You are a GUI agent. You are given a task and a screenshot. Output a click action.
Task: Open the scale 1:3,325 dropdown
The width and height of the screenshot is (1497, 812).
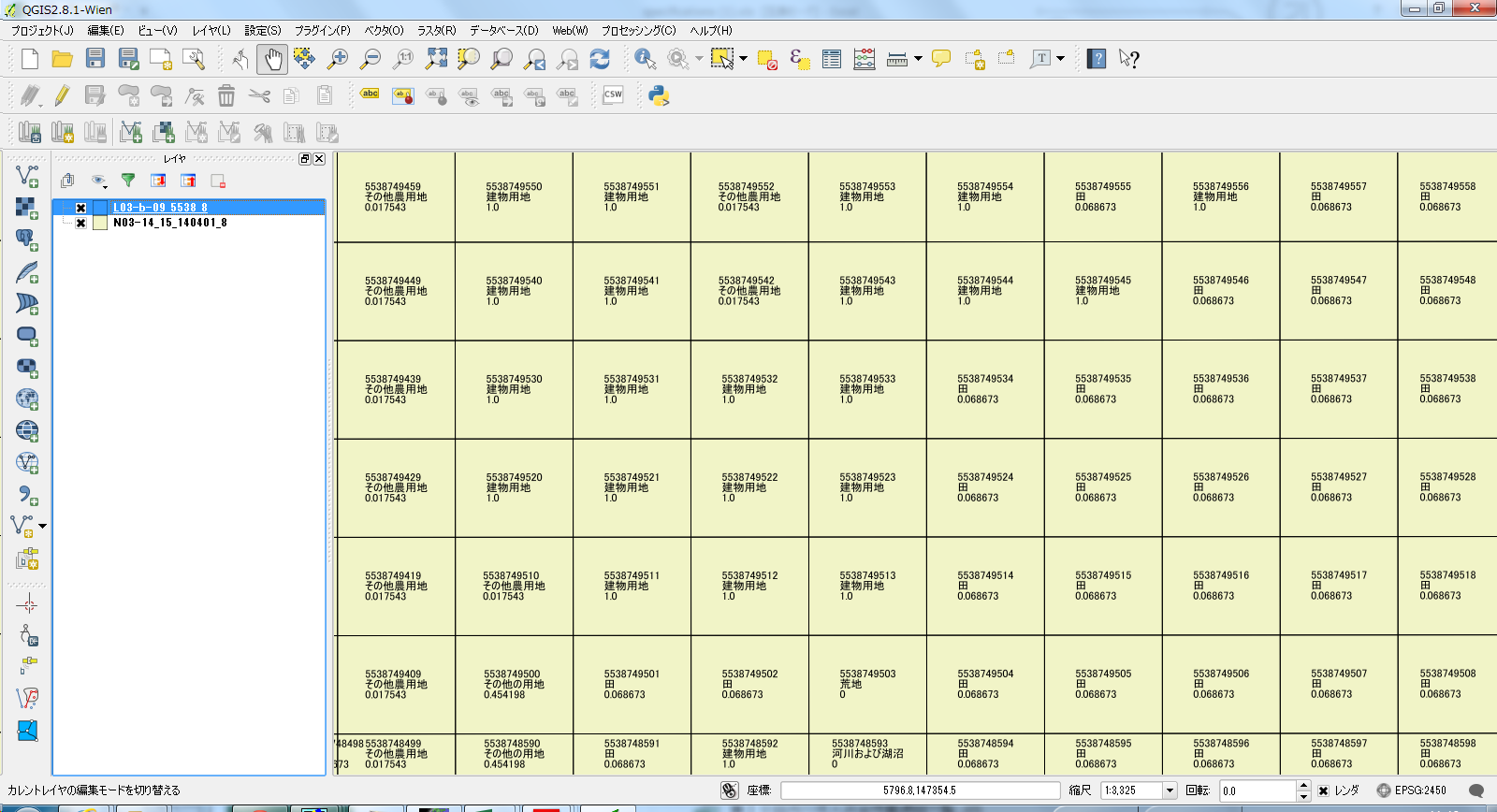tap(1169, 791)
